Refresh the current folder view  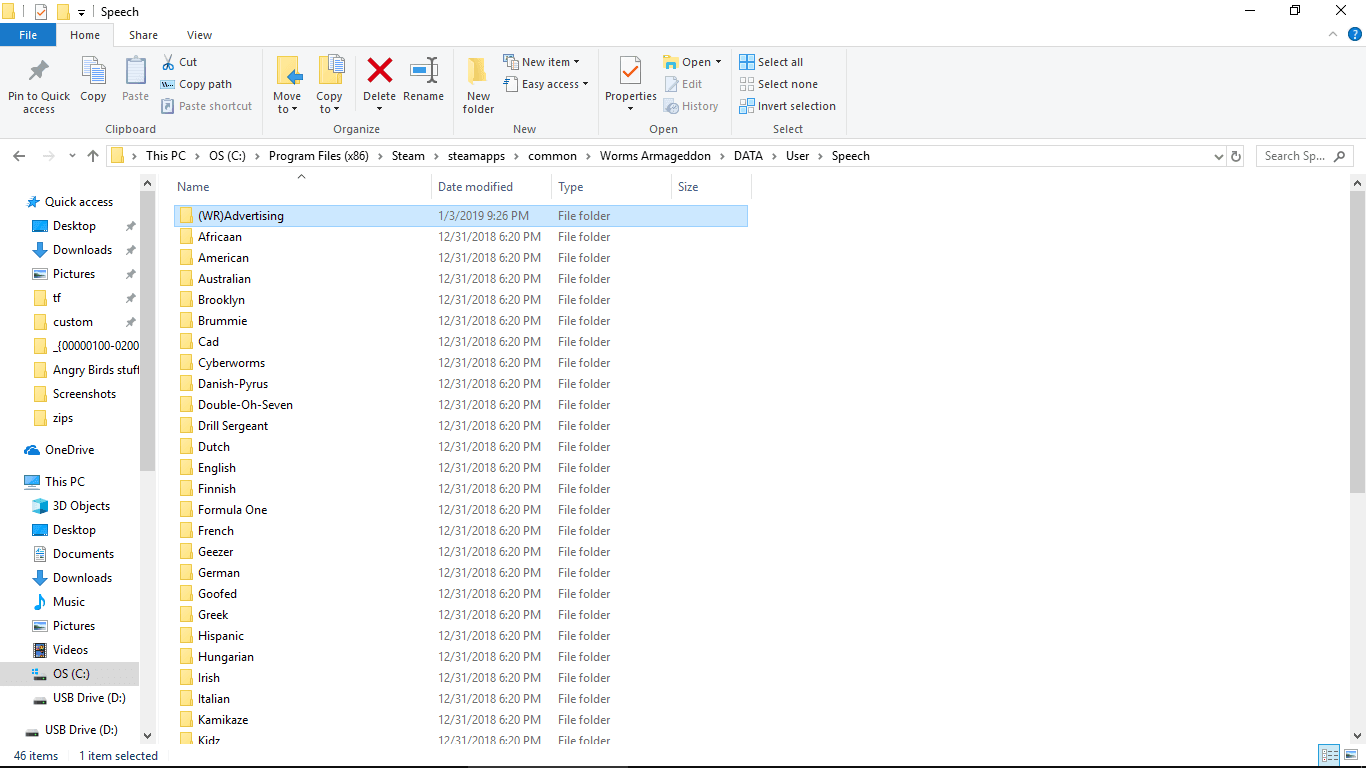[x=1236, y=156]
